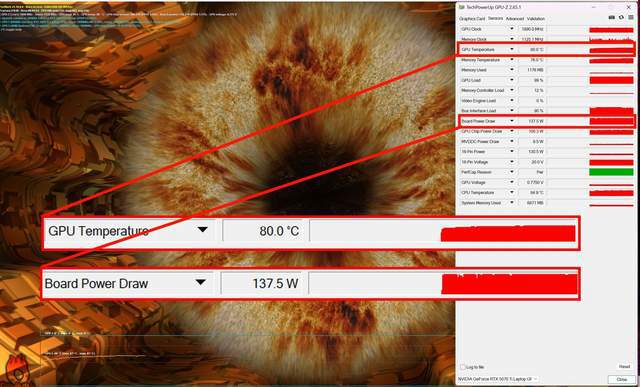The image size is (640, 387).
Task: Switch to the Advanced tab
Action: [x=514, y=19]
